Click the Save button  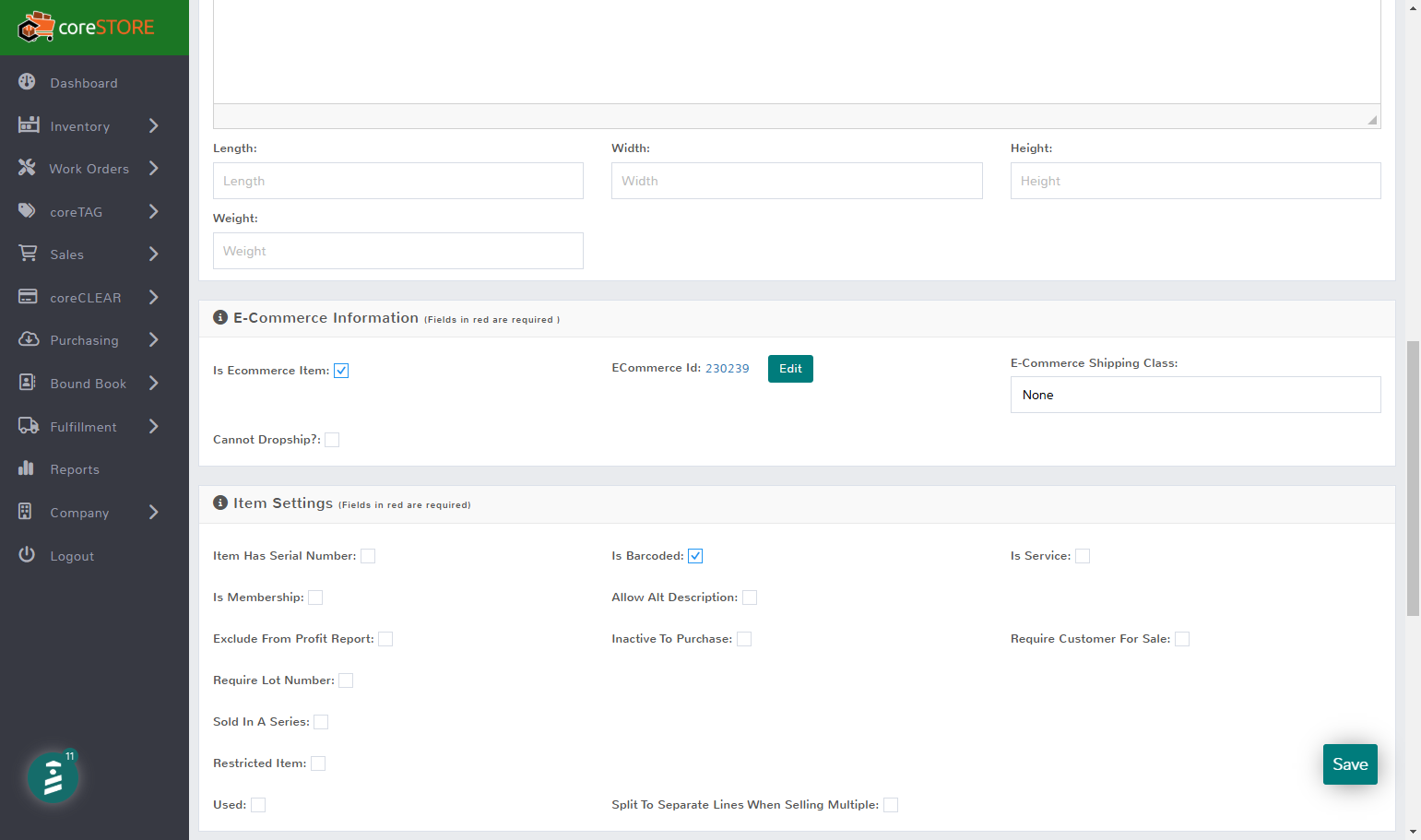(x=1350, y=764)
